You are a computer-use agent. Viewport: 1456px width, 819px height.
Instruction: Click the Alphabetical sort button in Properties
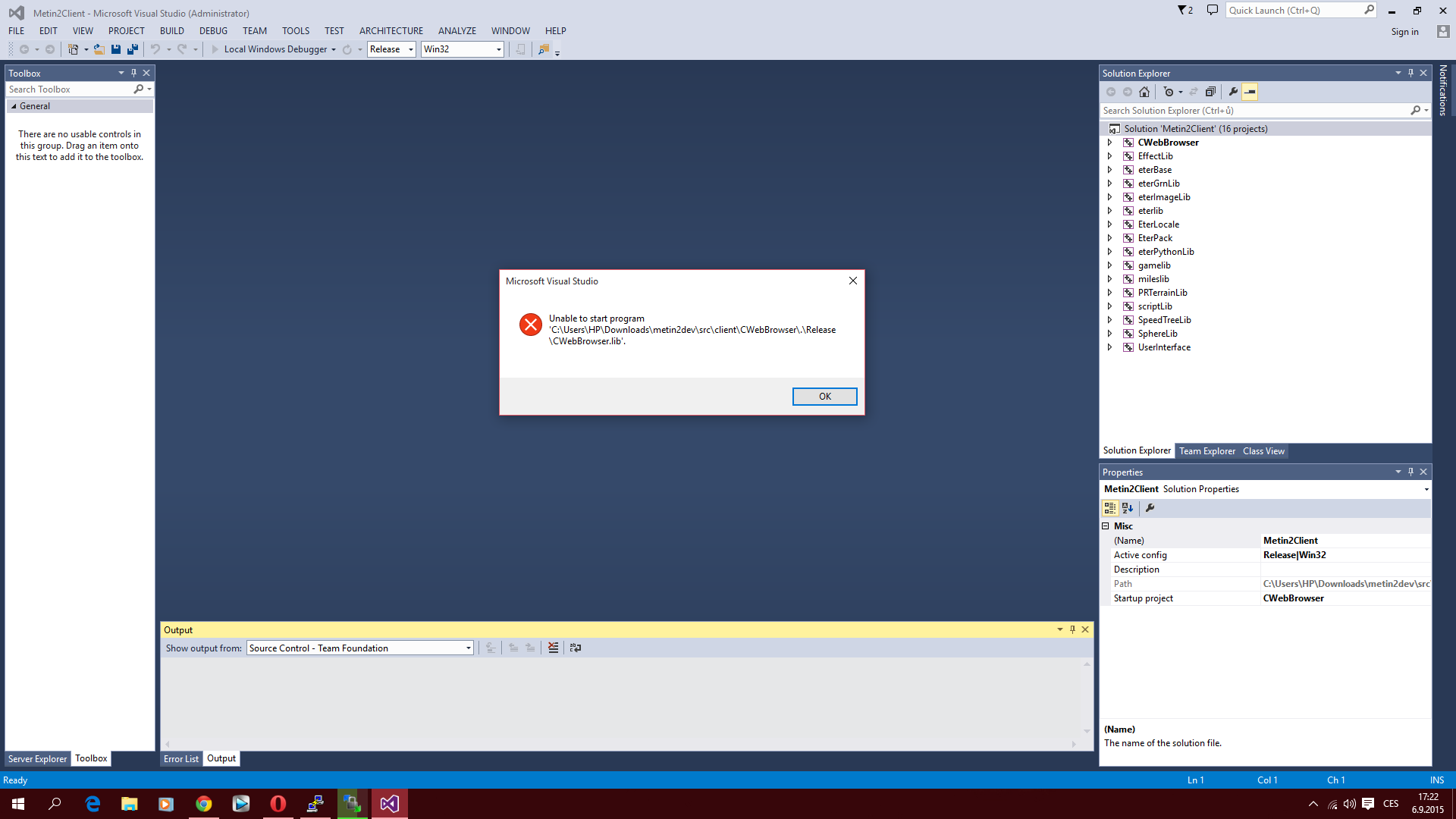click(1128, 508)
